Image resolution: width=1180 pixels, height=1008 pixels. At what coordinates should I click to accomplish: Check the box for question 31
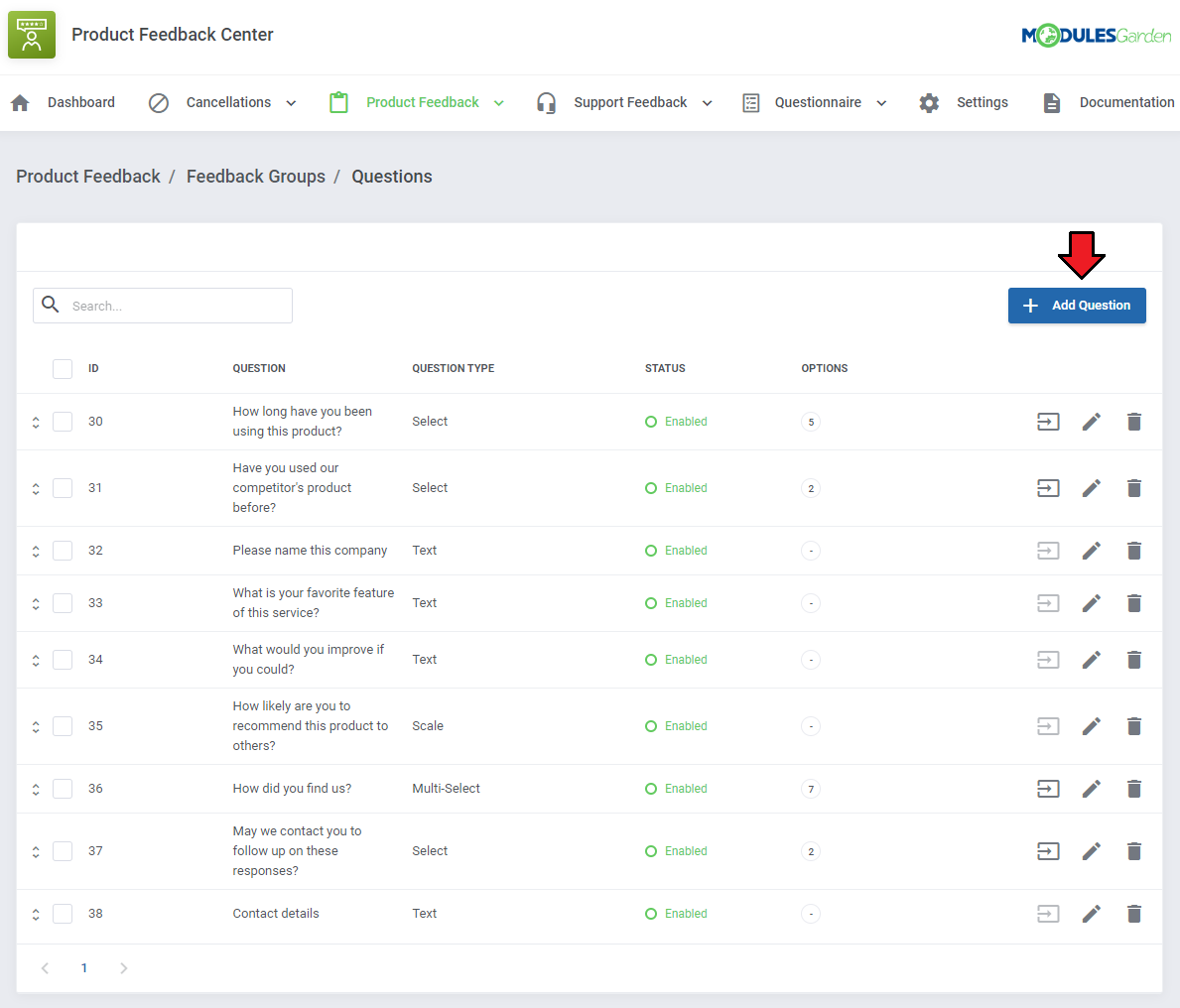[63, 488]
